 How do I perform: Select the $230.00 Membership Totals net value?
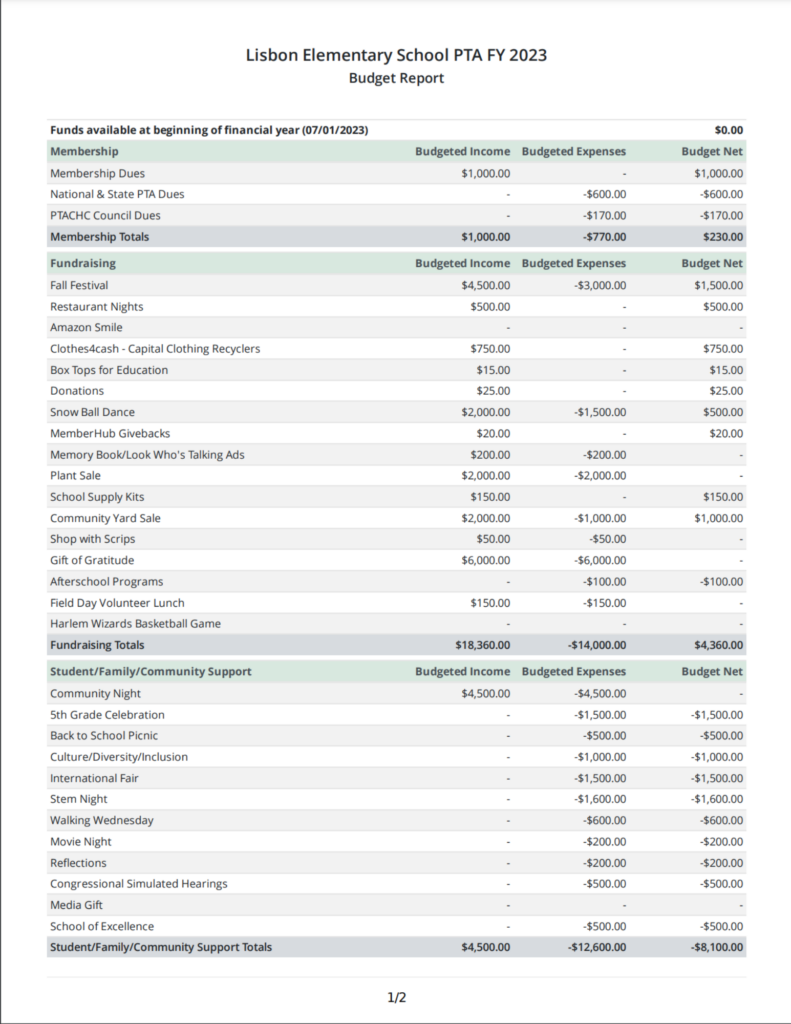[722, 237]
